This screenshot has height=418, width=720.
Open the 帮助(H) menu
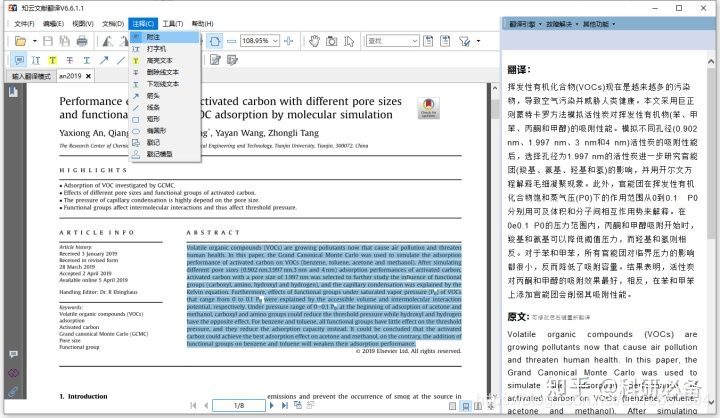pyautogui.click(x=202, y=23)
